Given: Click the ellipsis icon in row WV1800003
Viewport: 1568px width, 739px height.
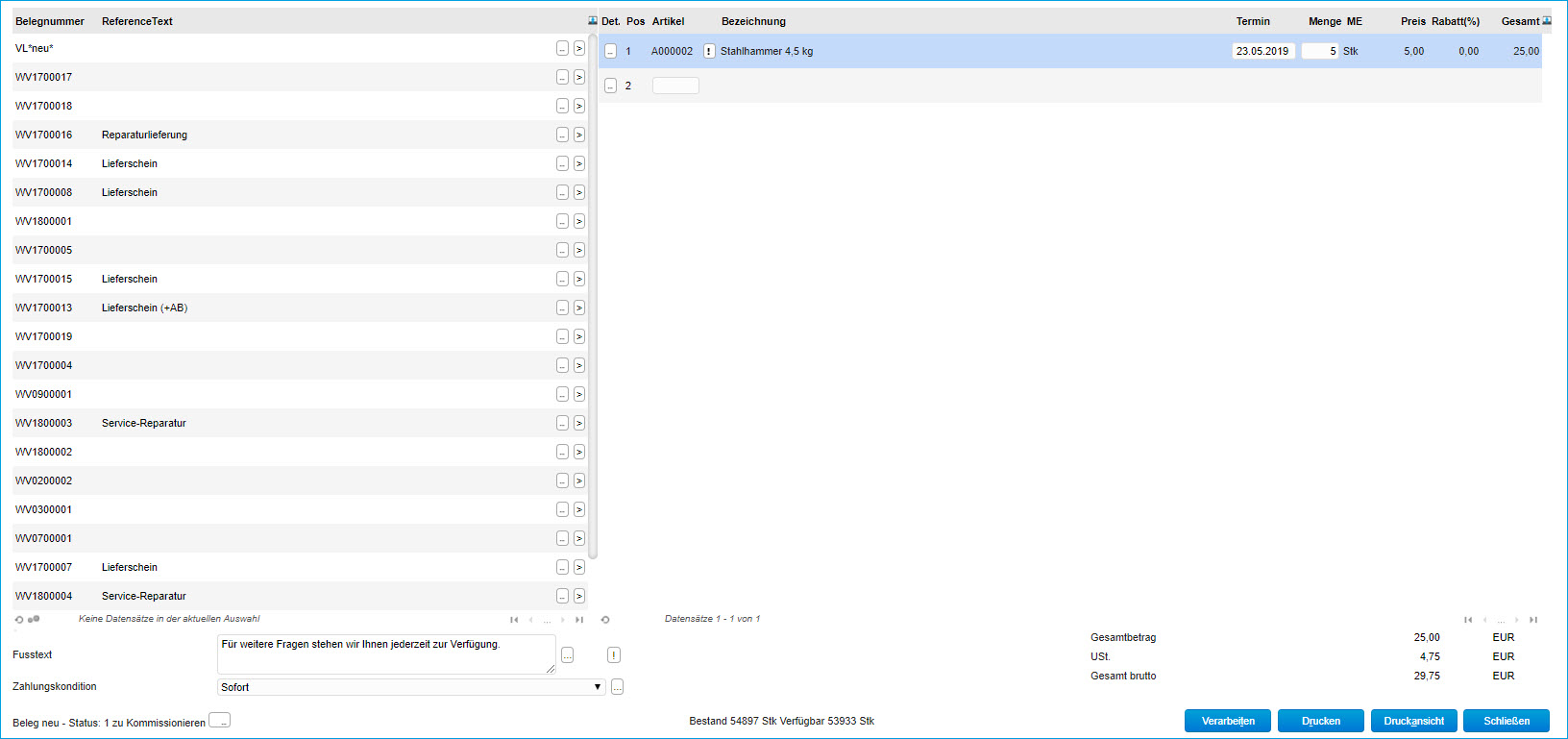Looking at the screenshot, I should point(562,423).
